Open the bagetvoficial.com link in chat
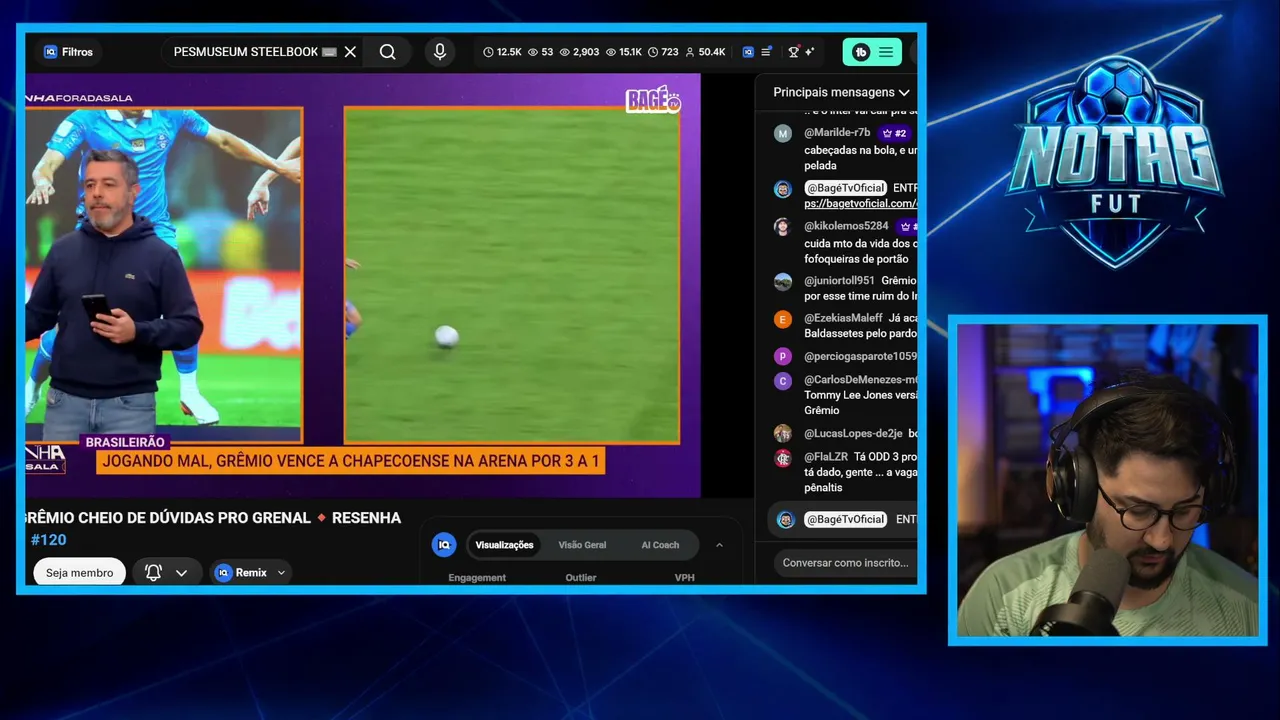Image resolution: width=1280 pixels, height=720 pixels. pyautogui.click(x=860, y=203)
